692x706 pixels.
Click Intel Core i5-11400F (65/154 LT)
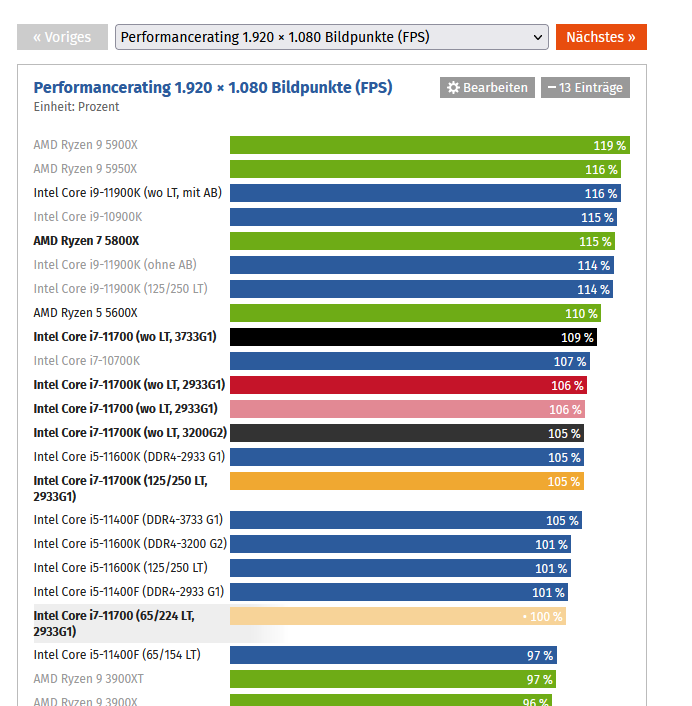coord(117,655)
